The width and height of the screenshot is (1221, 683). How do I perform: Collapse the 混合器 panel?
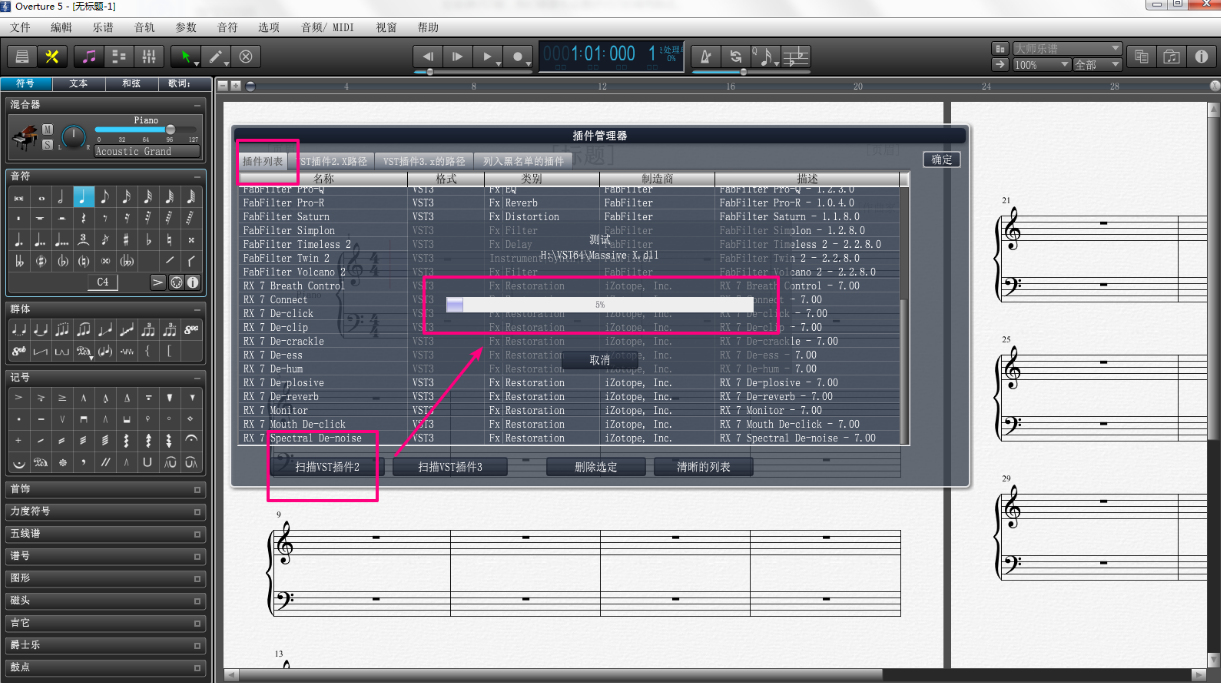pos(198,104)
